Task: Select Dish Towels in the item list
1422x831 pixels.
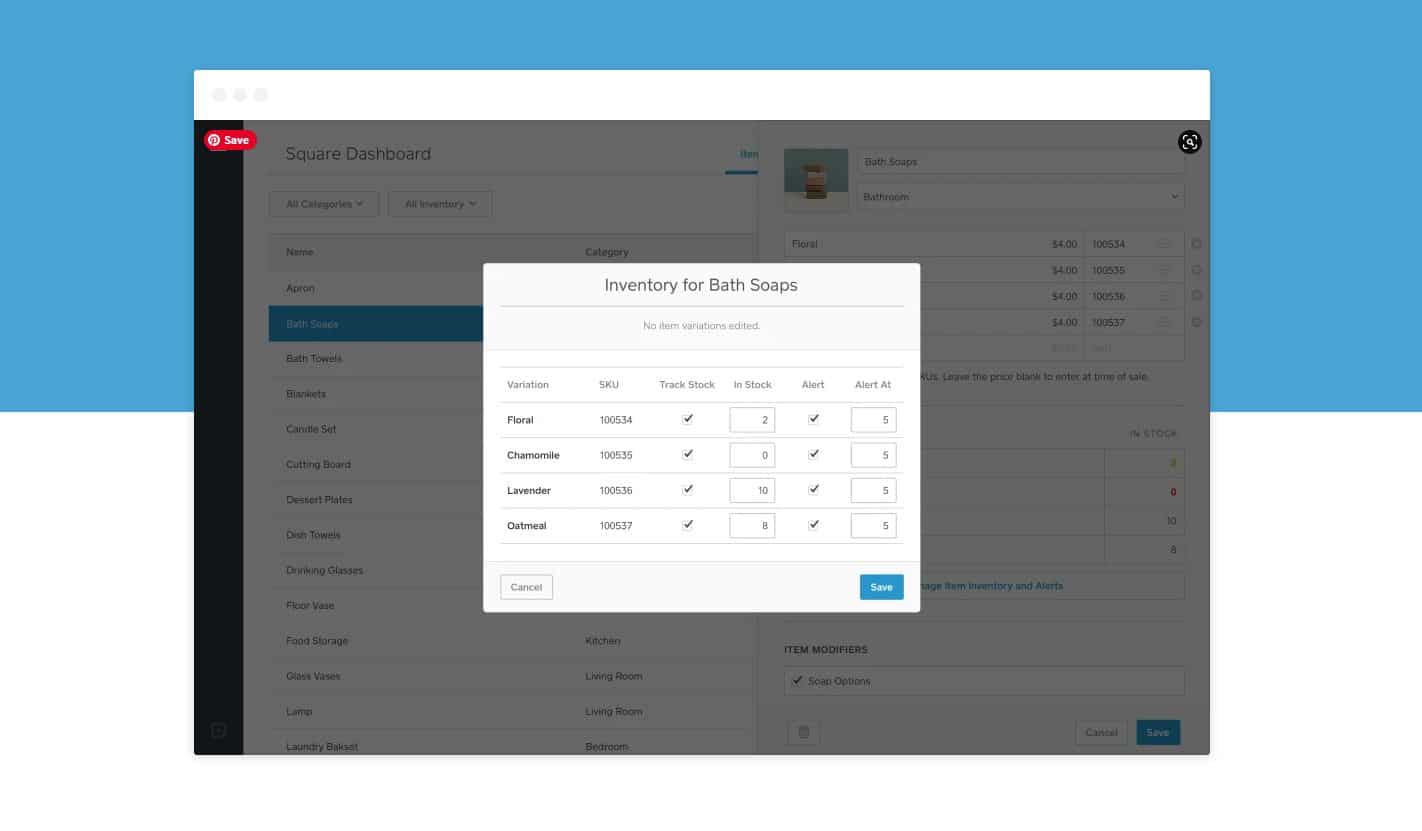Action: click(x=376, y=535)
